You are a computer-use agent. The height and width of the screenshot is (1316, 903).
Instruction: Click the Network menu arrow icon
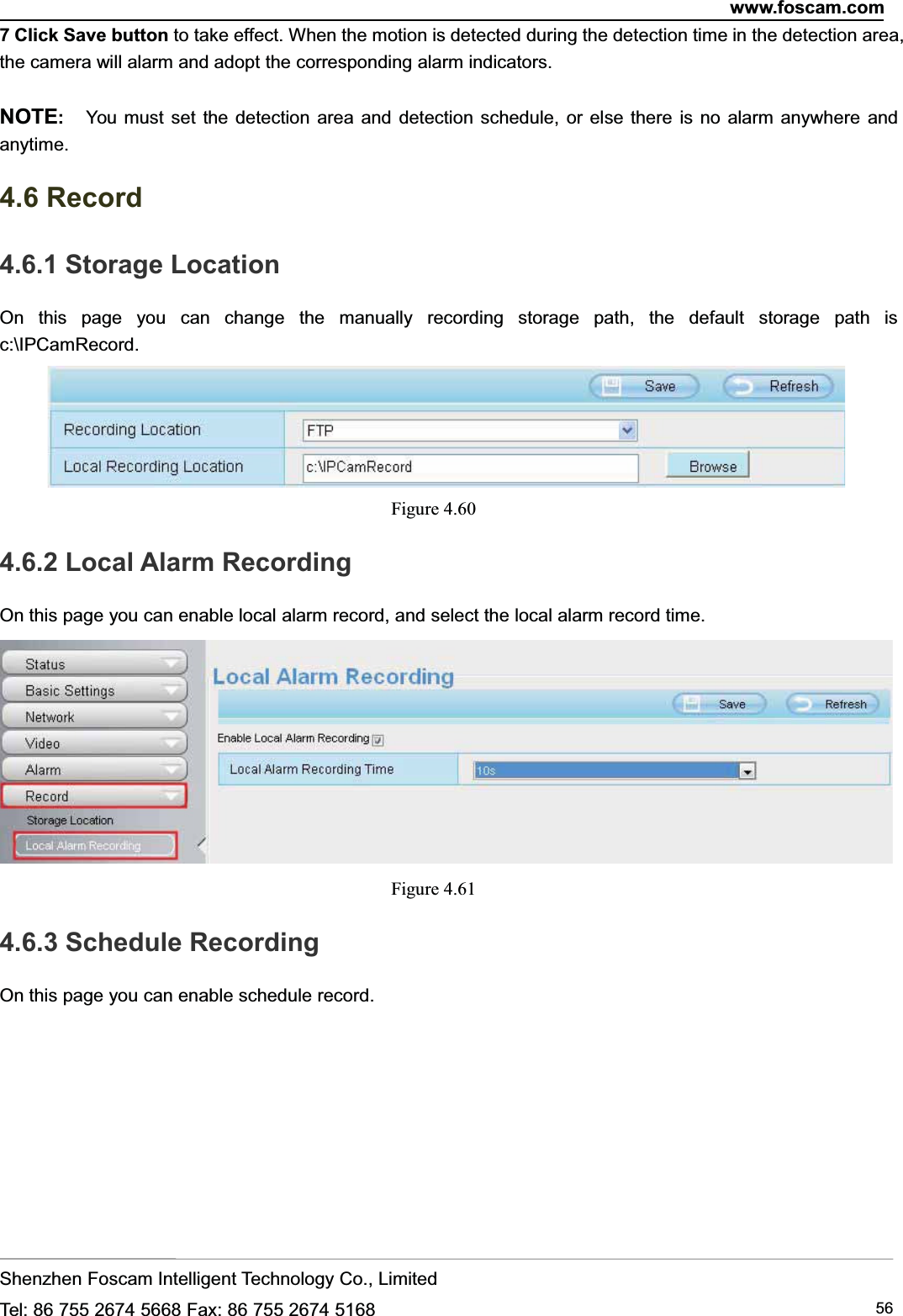tap(172, 716)
